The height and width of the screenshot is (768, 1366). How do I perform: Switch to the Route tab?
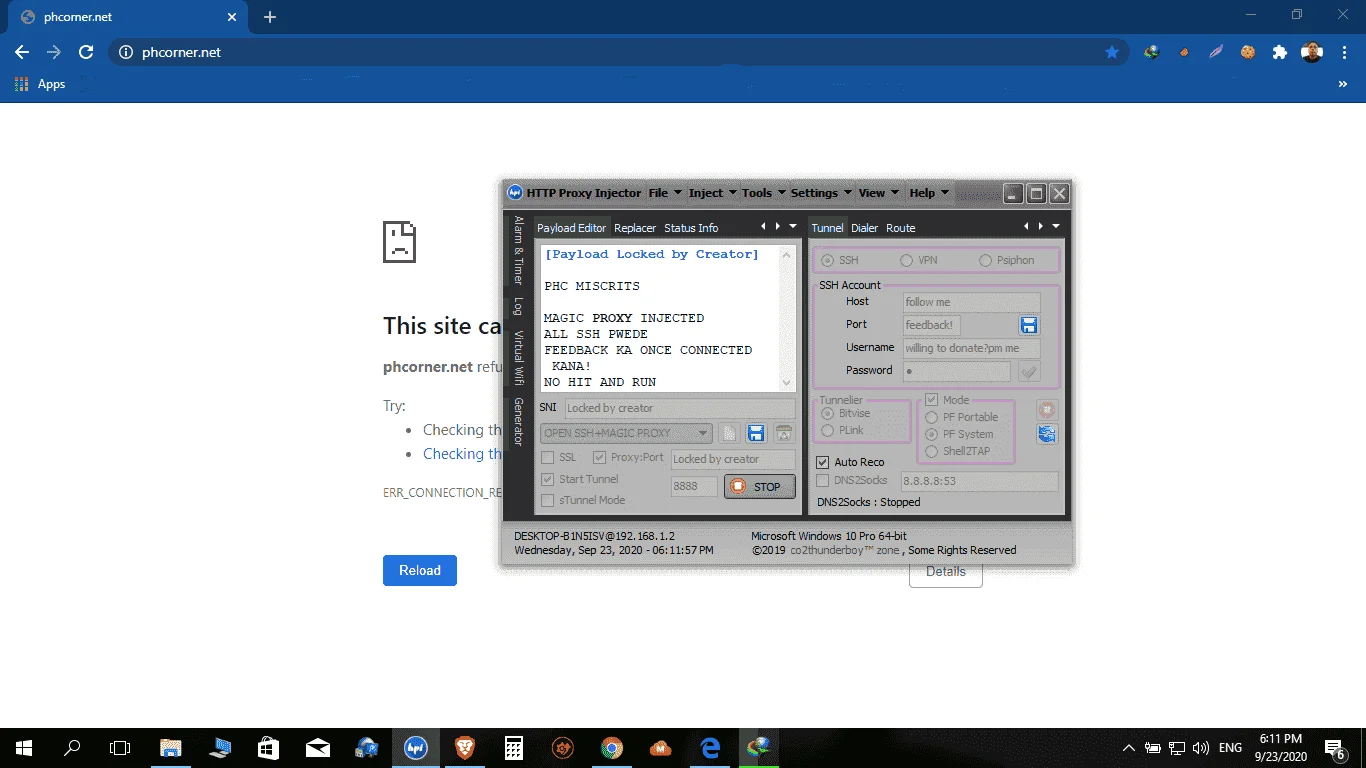900,228
